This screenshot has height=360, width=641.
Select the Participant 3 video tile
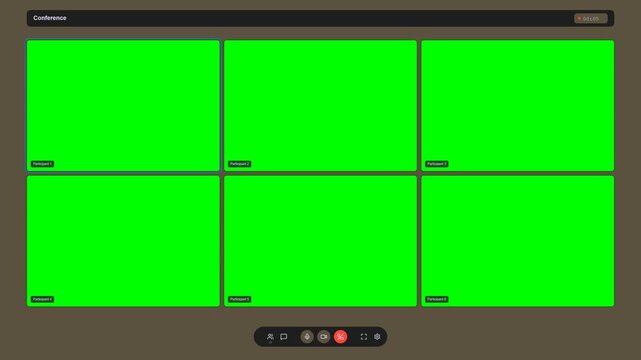pyautogui.click(x=518, y=105)
